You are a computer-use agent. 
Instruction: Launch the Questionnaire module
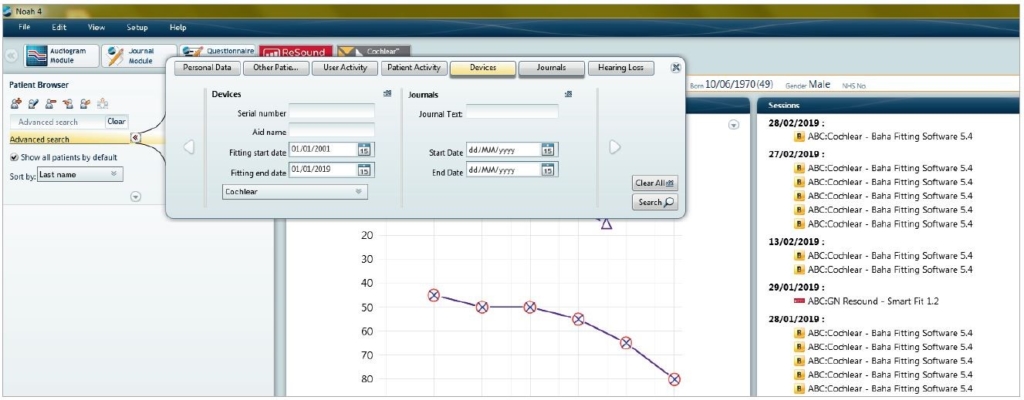point(217,50)
